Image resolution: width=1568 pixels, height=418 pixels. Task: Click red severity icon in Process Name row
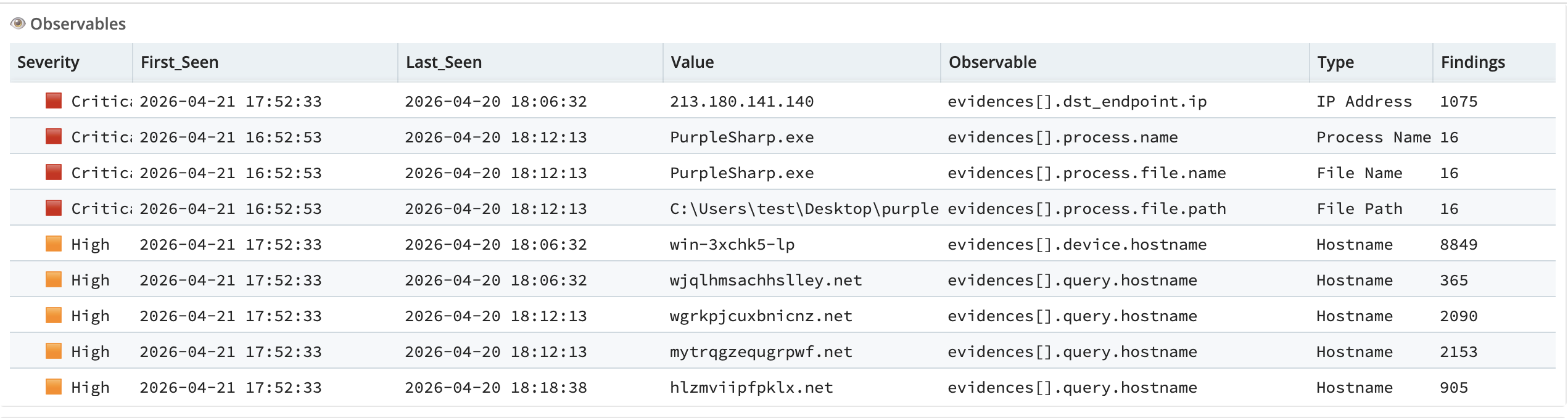54,136
